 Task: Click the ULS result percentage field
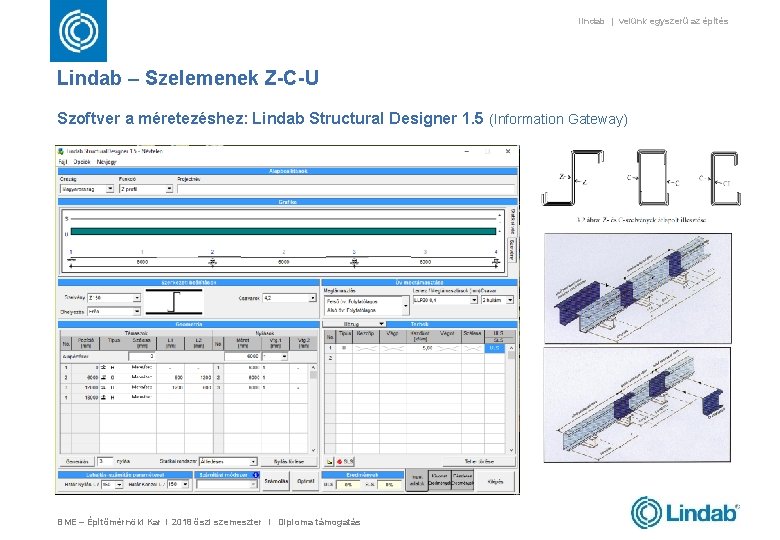coord(348,484)
